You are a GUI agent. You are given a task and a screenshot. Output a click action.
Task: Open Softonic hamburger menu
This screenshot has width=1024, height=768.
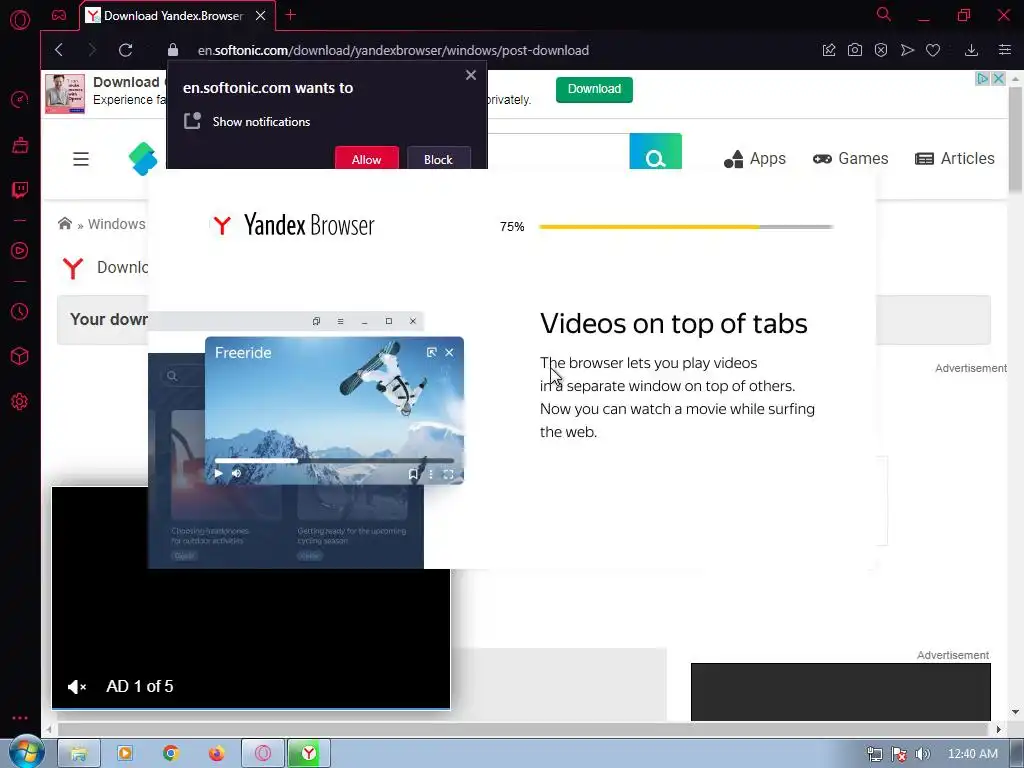pyautogui.click(x=81, y=159)
